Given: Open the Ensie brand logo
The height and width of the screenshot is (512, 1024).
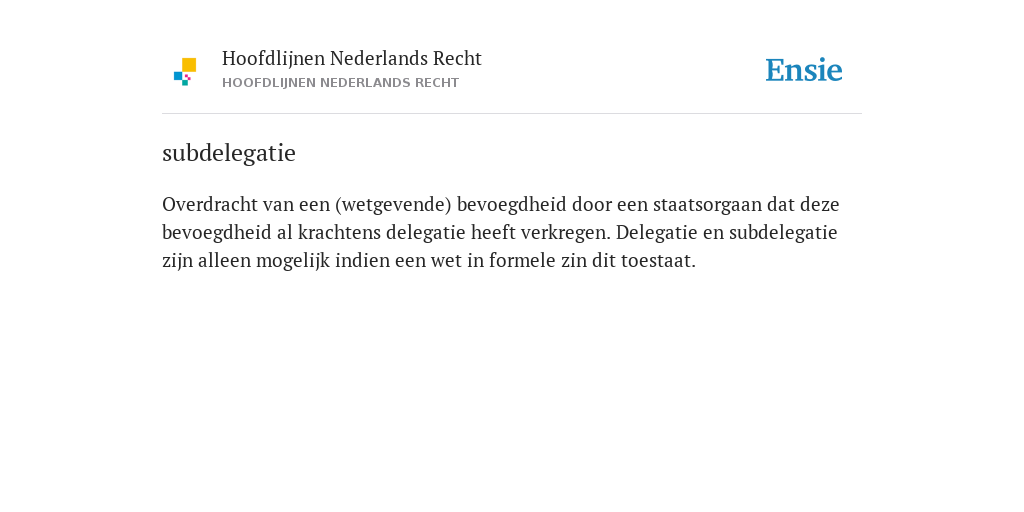Looking at the screenshot, I should tap(803, 70).
